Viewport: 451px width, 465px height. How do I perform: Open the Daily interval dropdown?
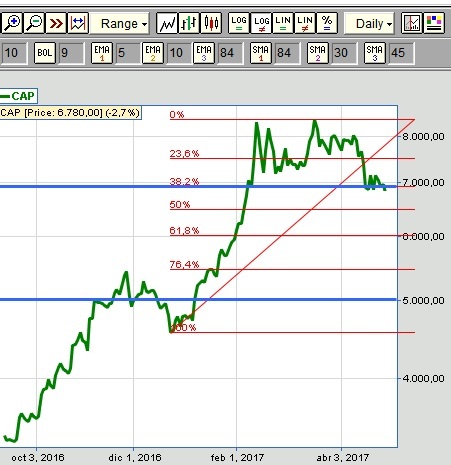pyautogui.click(x=369, y=23)
